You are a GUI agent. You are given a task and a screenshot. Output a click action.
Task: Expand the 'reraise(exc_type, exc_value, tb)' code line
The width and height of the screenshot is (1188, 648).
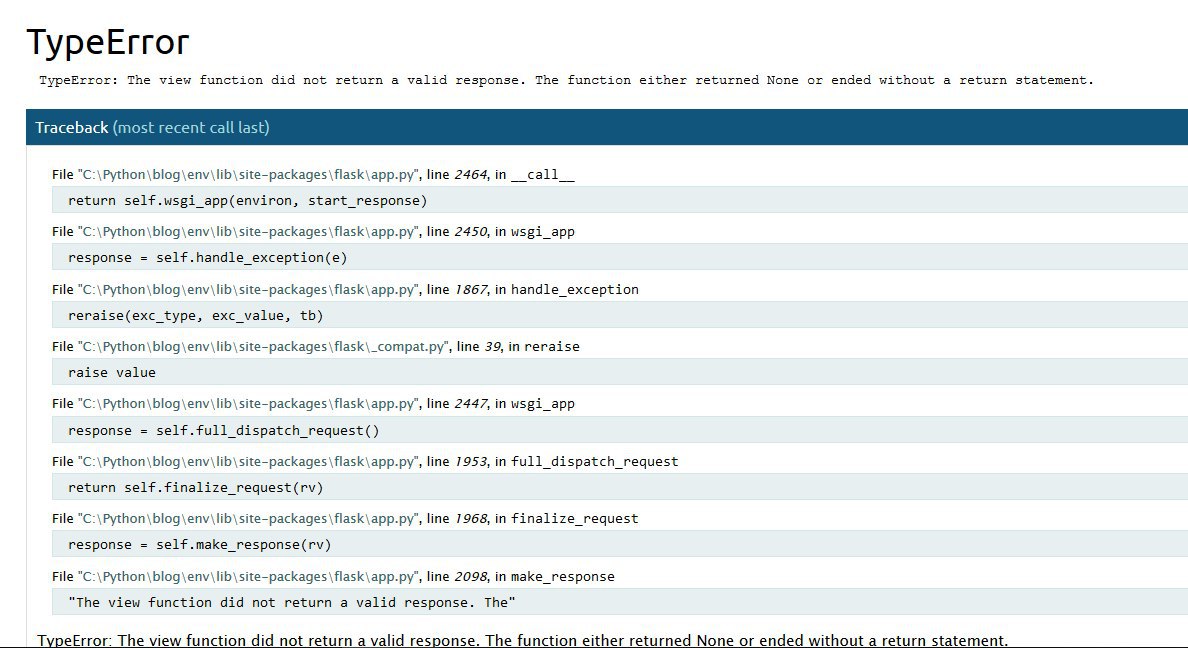pos(195,315)
